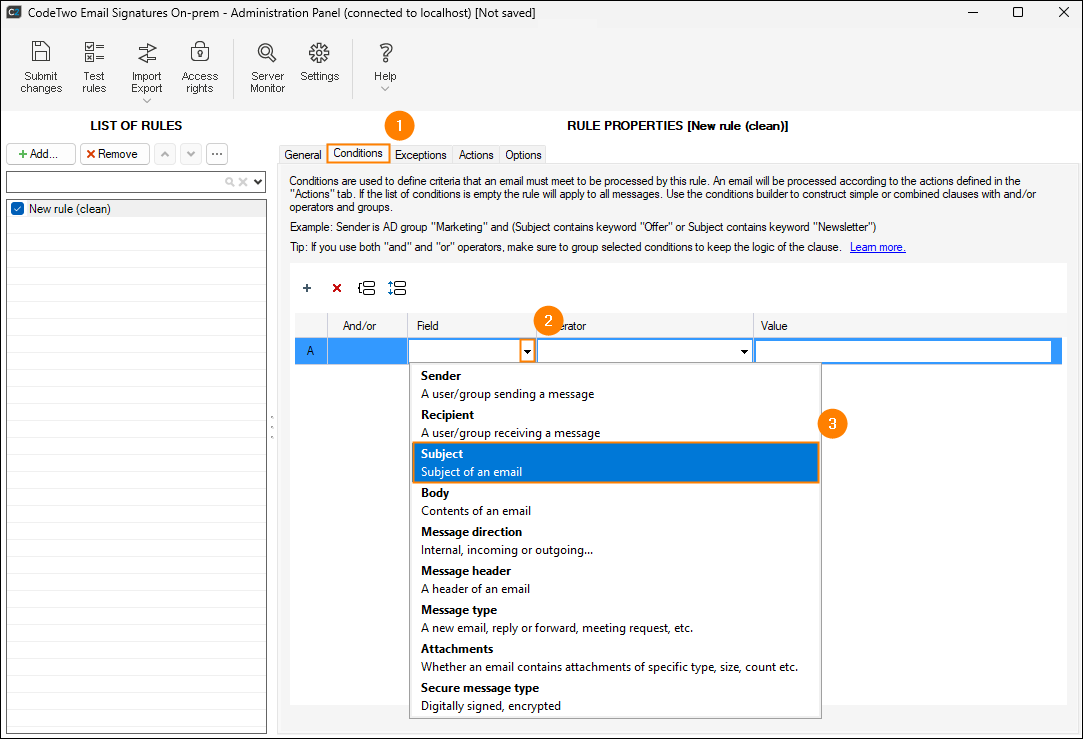
Task: Click the Remove rule button
Action: pyautogui.click(x=114, y=154)
